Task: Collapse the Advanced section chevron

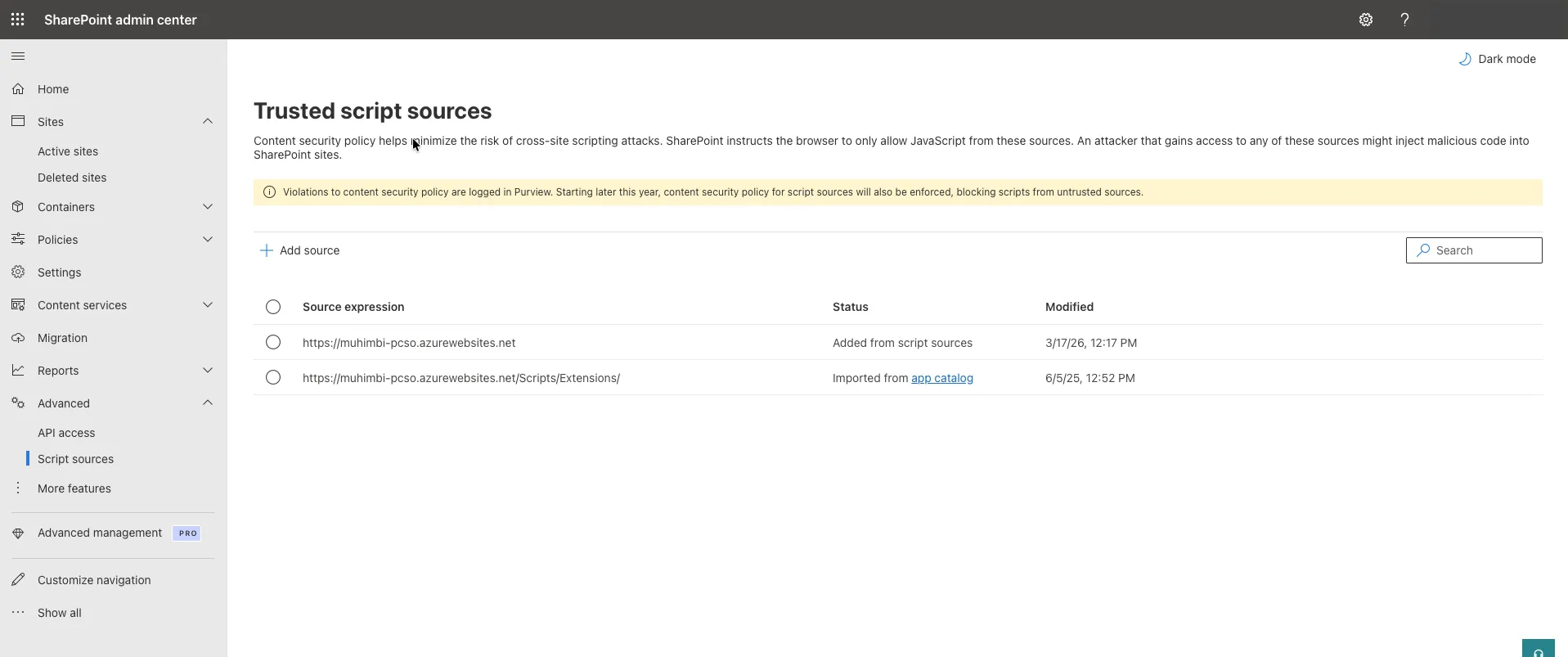Action: click(x=208, y=403)
